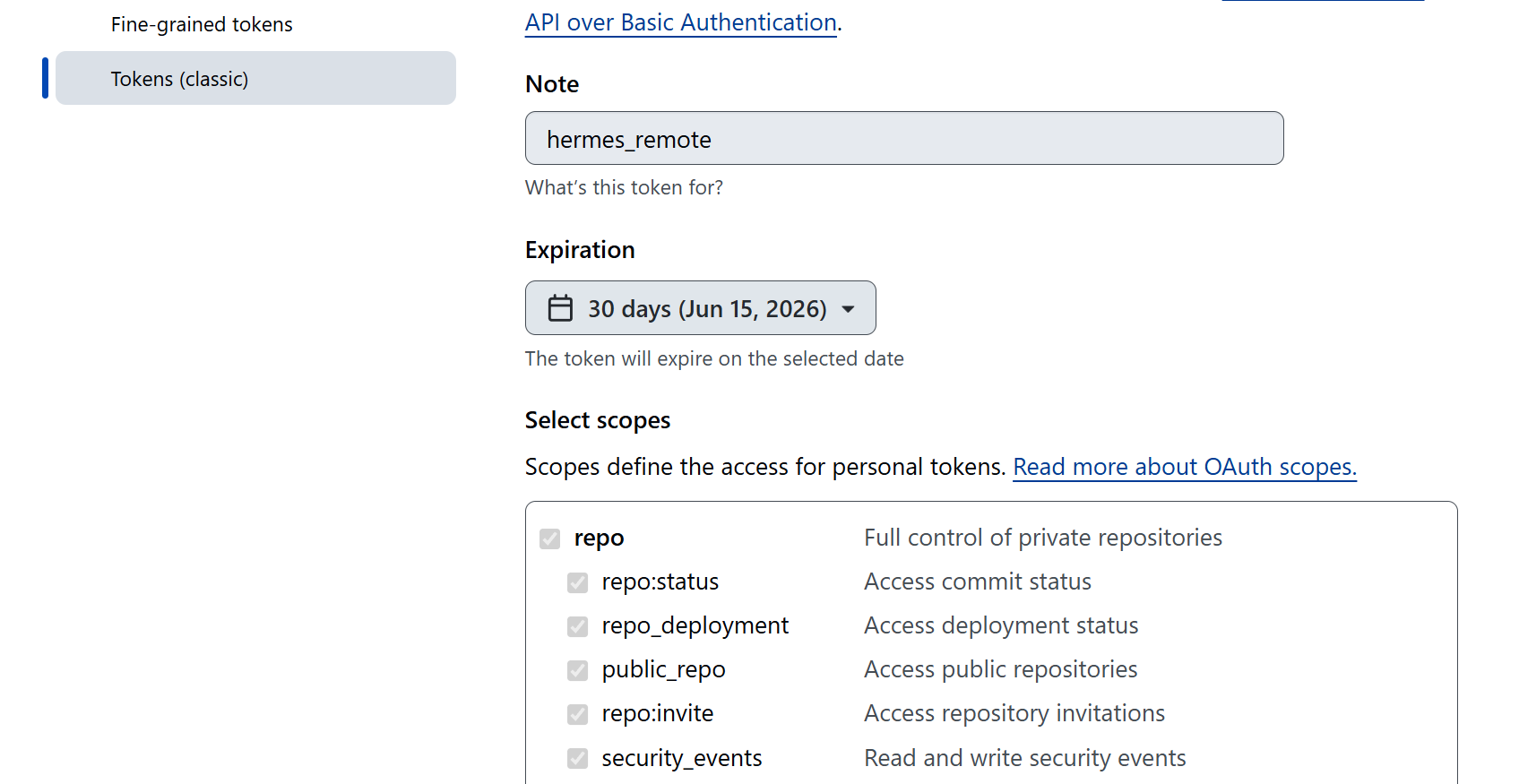Viewport: 1519px width, 784px height.
Task: Click 'Access deployment status' description
Action: coord(1001,625)
